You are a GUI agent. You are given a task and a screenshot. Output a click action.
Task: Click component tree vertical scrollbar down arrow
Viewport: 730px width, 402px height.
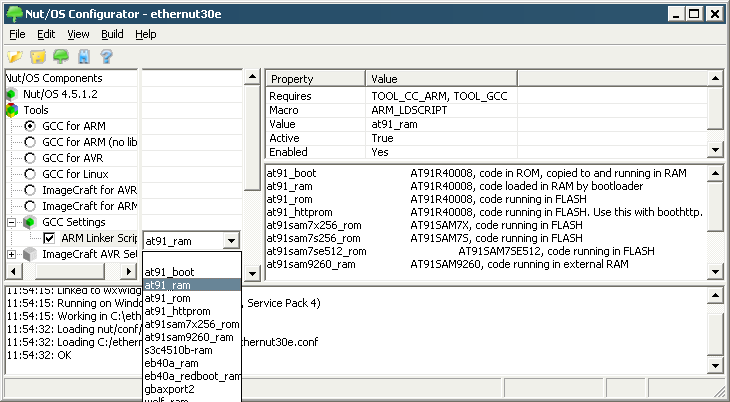[252, 273]
